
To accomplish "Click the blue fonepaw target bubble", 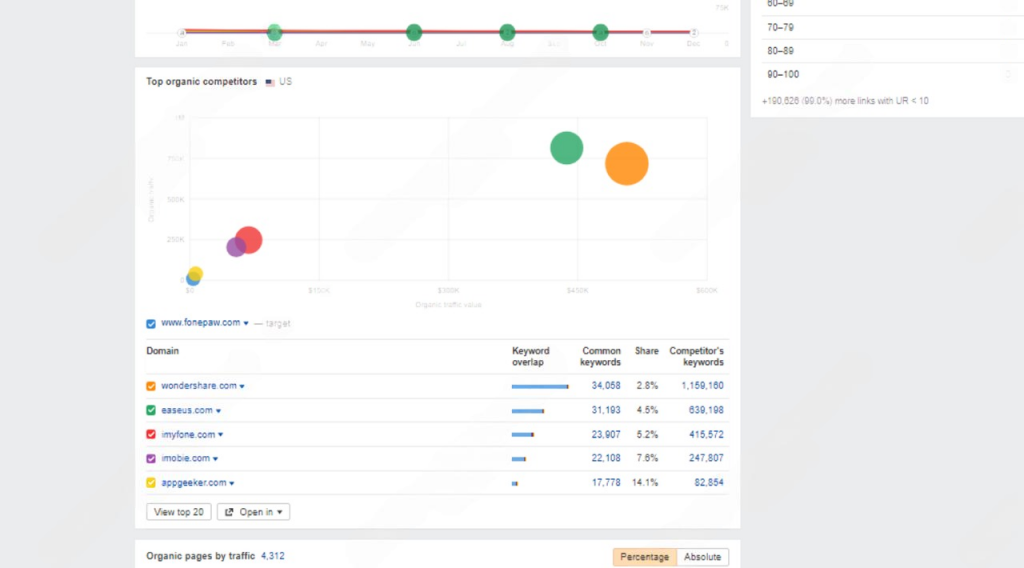I will (x=192, y=279).
